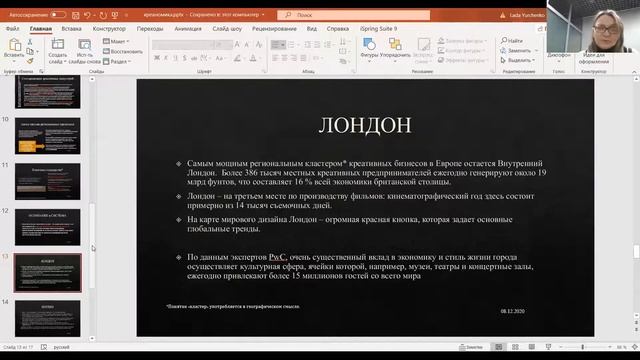Click Найти find button
The image size is (640, 360).
tap(512, 40)
